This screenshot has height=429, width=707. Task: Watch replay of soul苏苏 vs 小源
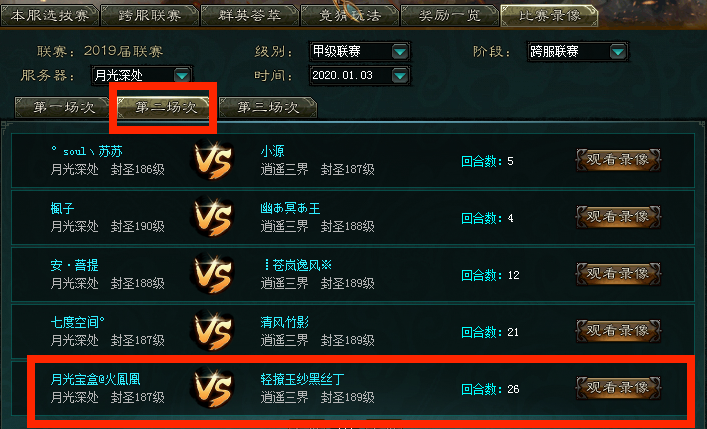[618, 160]
